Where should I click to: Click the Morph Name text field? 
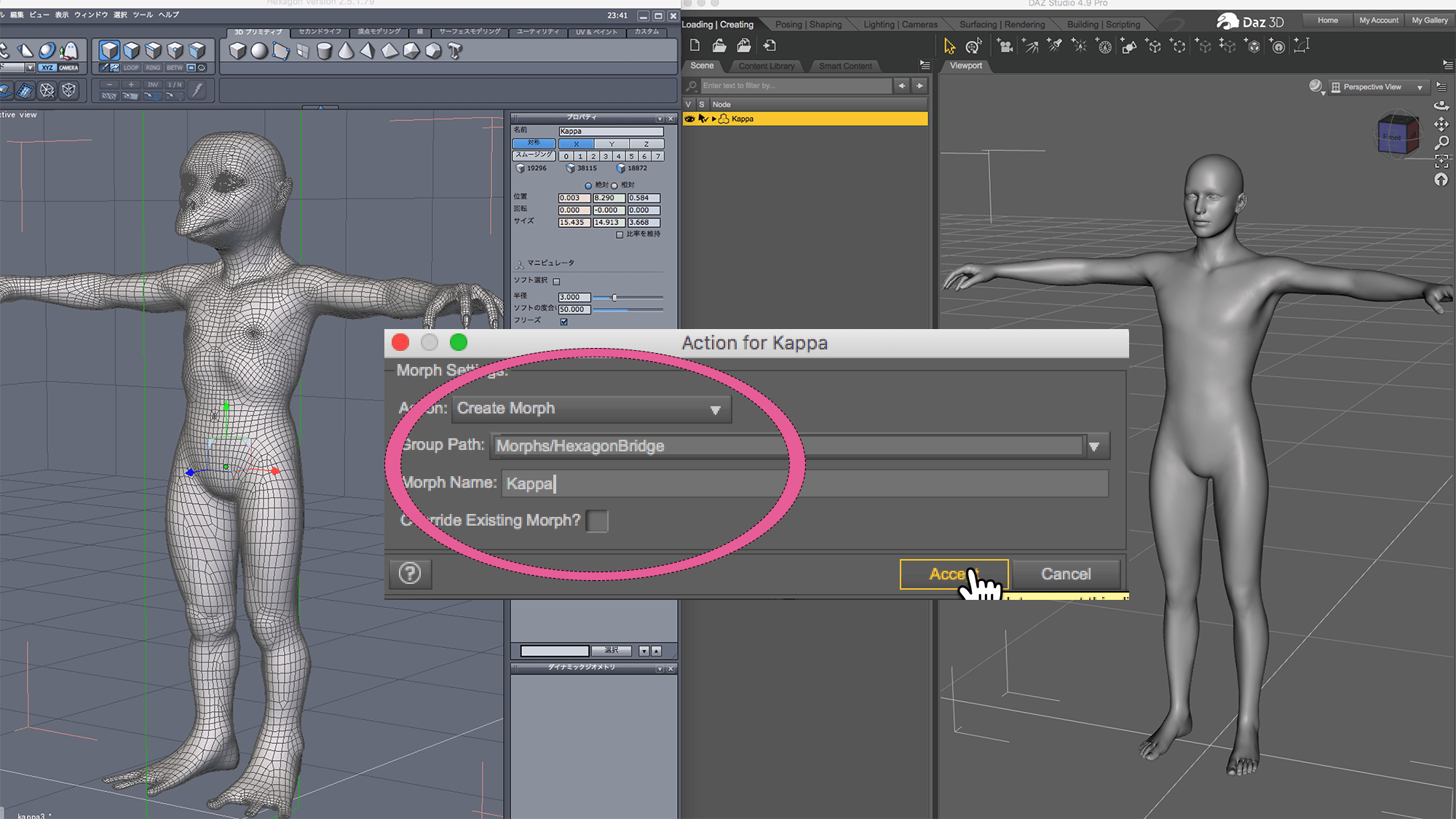[804, 483]
